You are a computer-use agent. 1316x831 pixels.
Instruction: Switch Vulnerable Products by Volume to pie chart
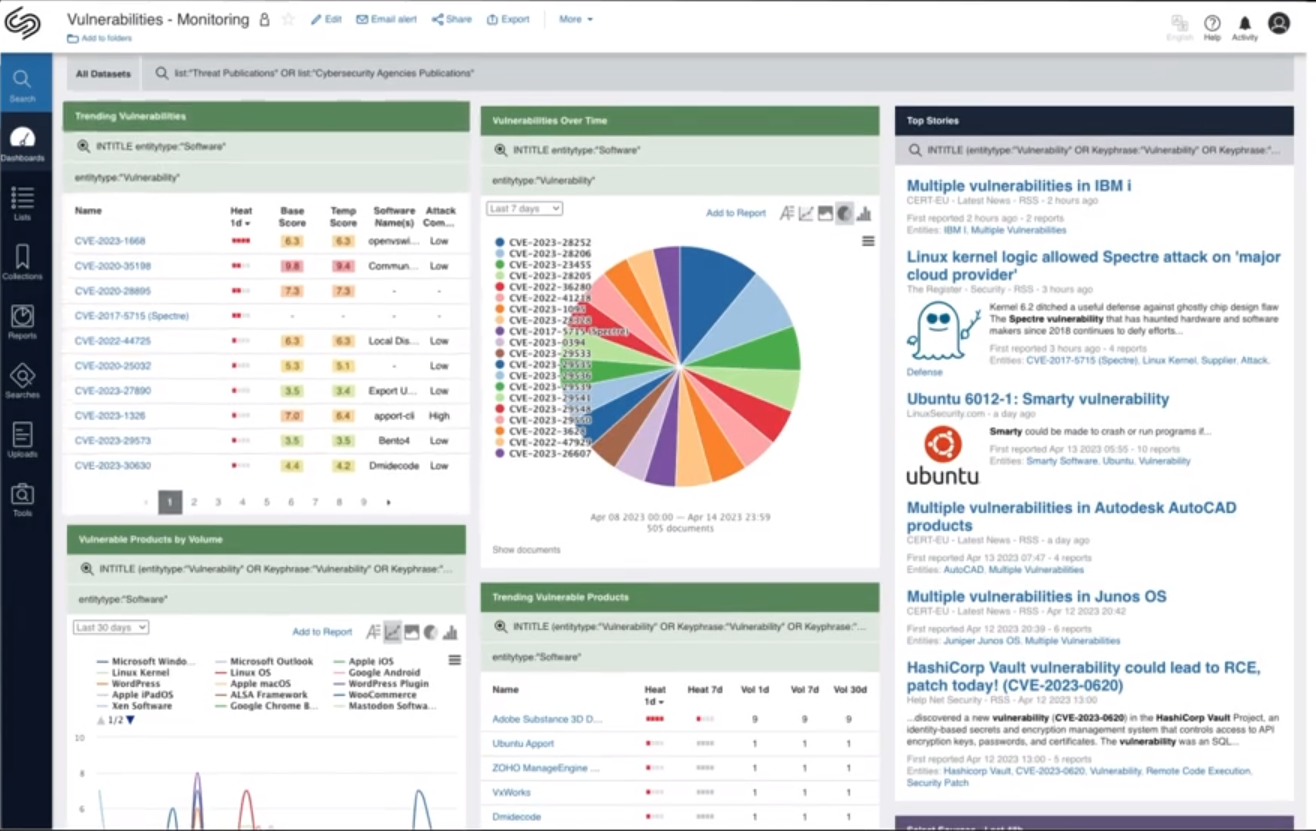click(x=431, y=632)
